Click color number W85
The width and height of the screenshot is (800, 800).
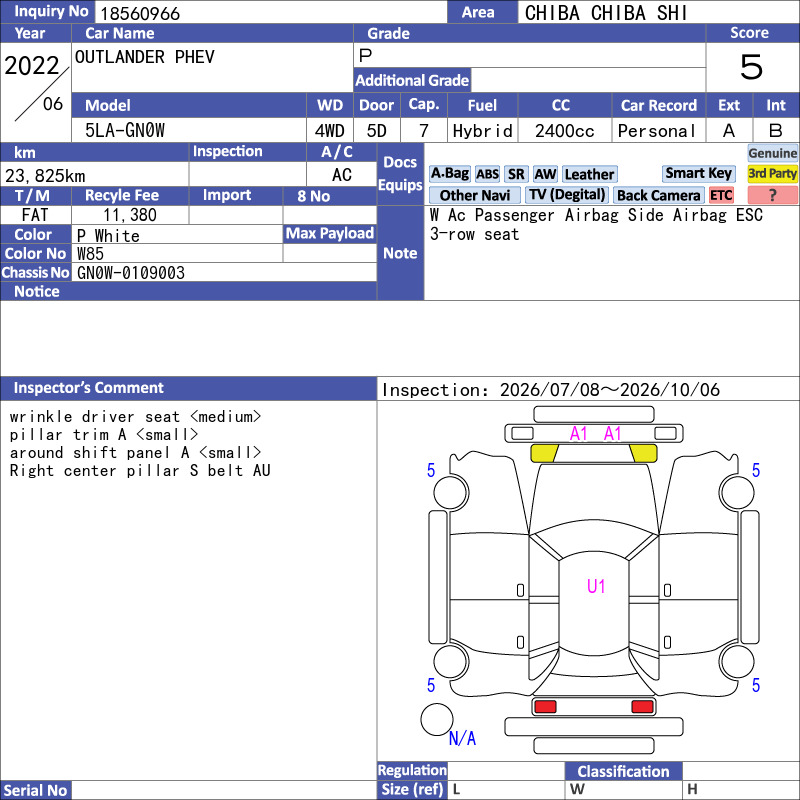click(90, 254)
